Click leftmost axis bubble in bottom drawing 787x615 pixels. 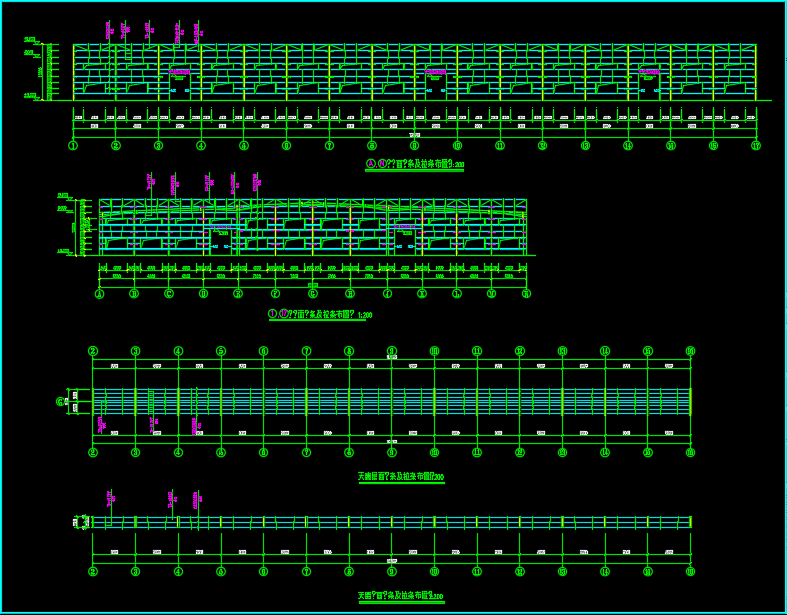93,571
